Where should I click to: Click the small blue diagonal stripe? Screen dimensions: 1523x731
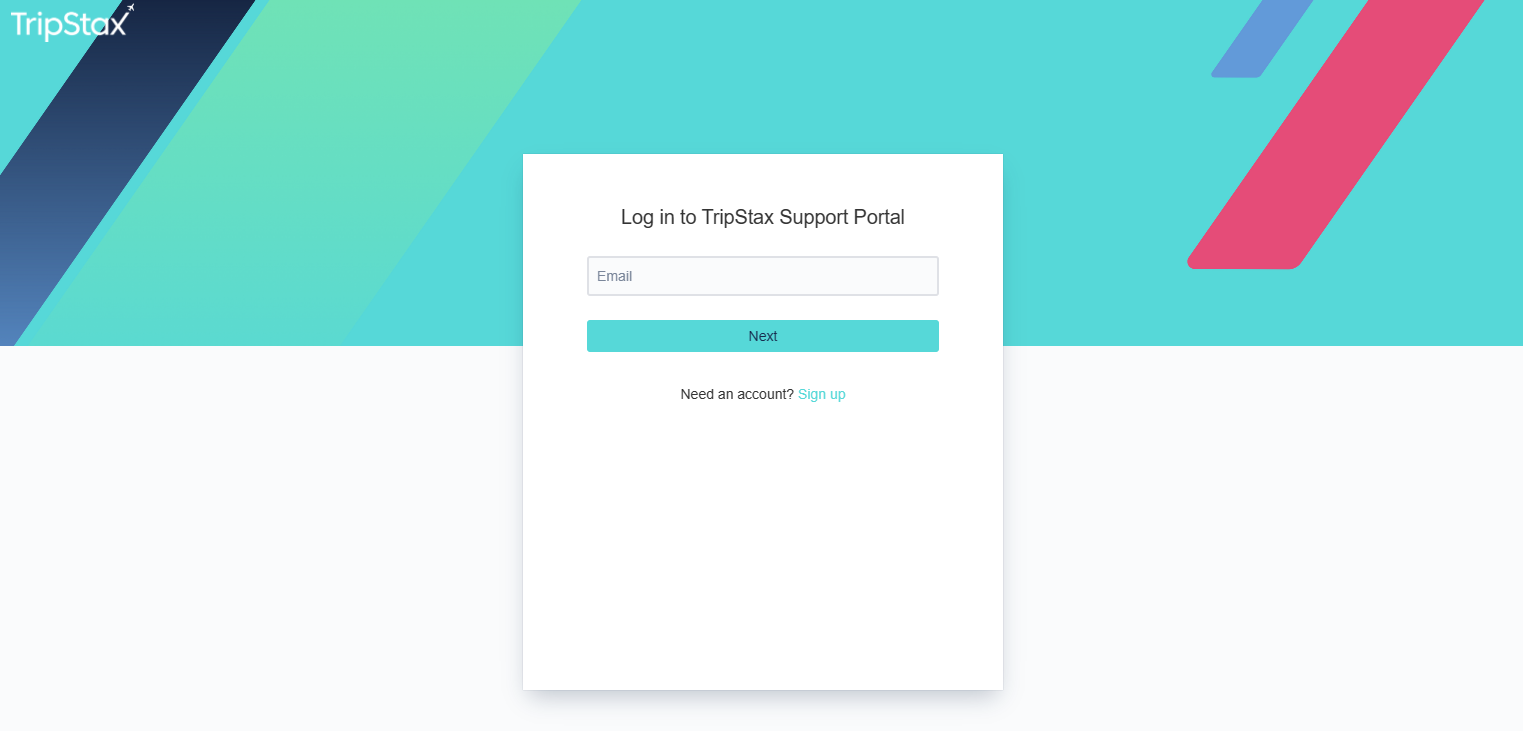pyautogui.click(x=1262, y=38)
